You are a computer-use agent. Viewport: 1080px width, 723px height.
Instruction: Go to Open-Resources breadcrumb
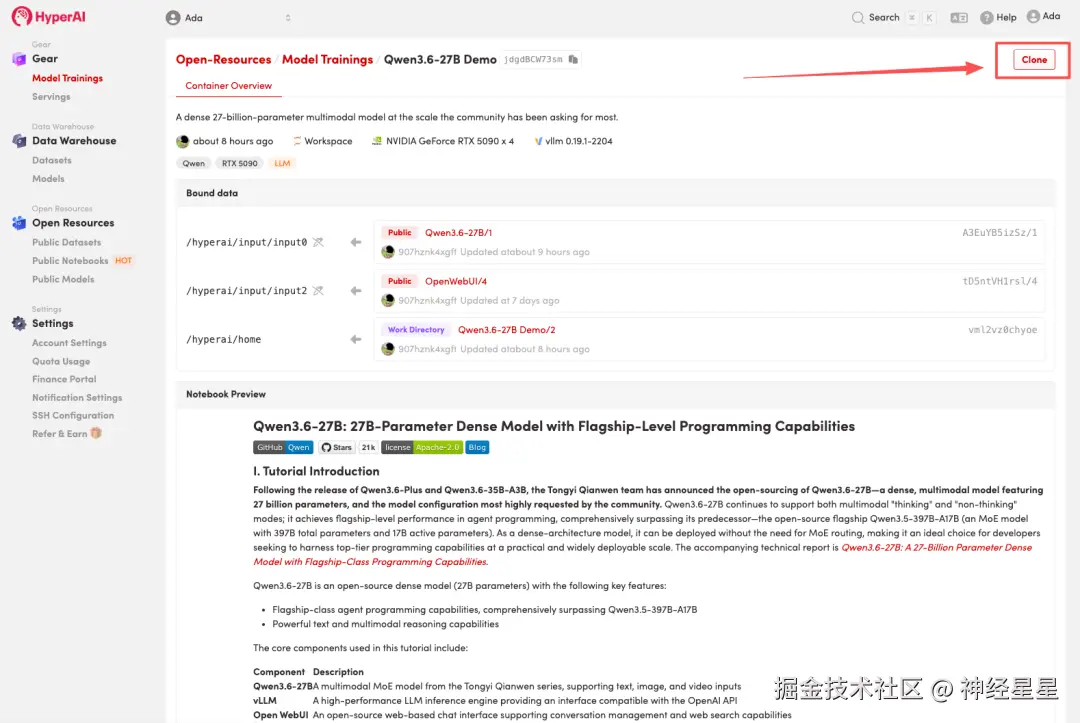[x=223, y=59]
